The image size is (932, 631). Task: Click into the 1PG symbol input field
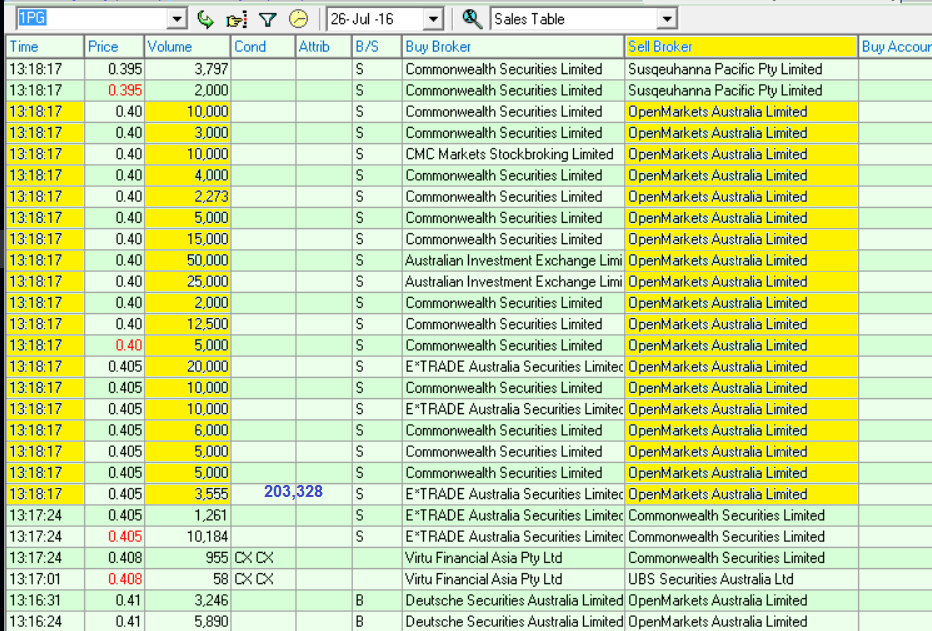pos(92,19)
